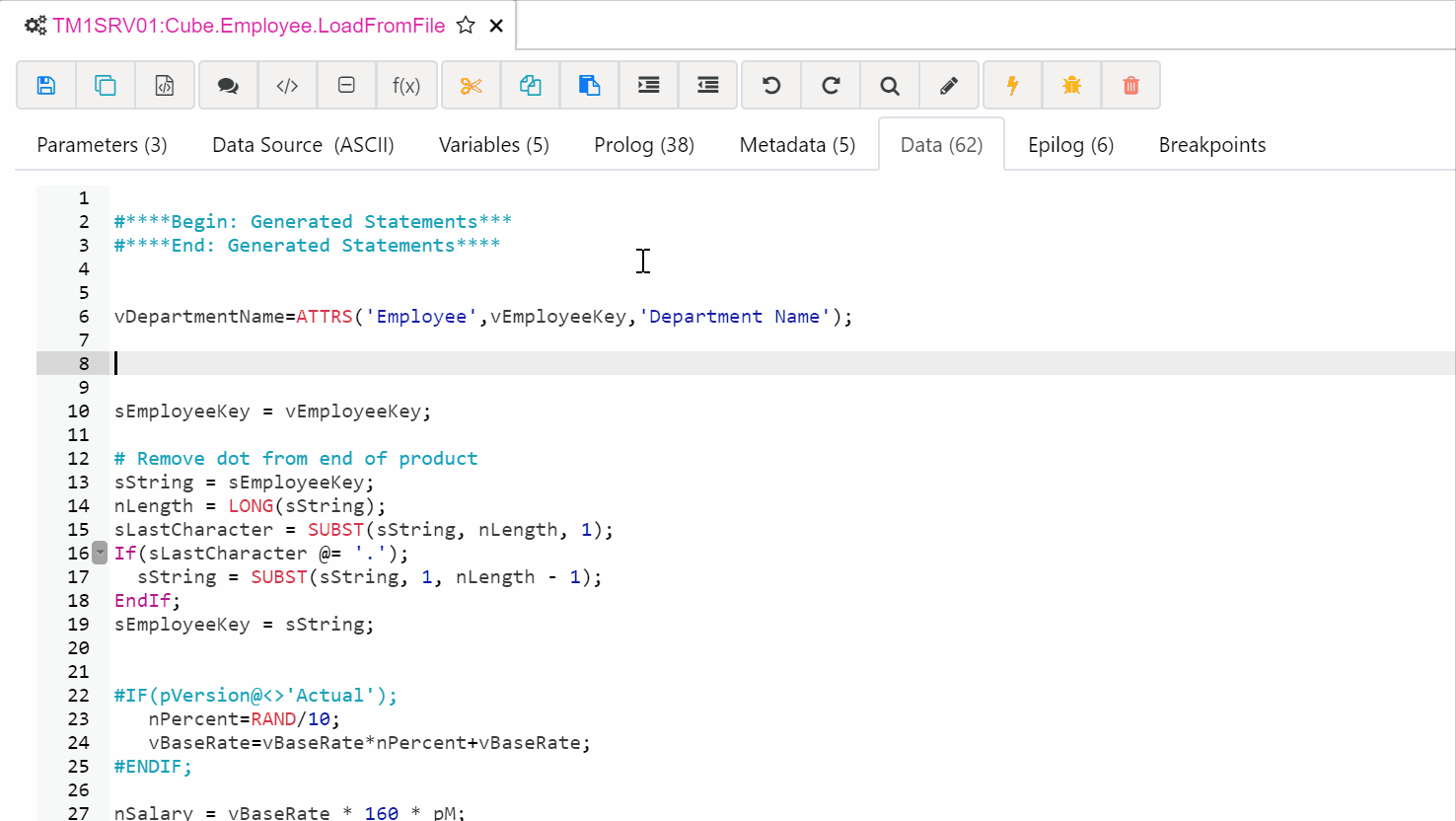1456x821 pixels.
Task: Run the process with the lightning icon
Action: 1012,85
